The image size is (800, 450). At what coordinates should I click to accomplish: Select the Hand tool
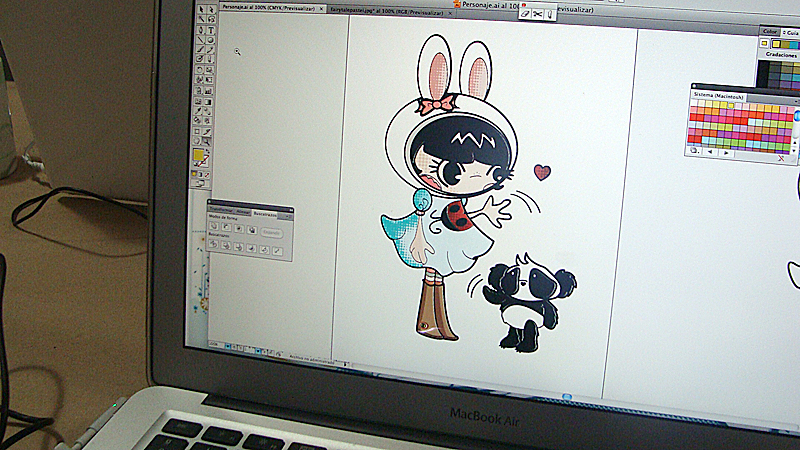point(197,140)
